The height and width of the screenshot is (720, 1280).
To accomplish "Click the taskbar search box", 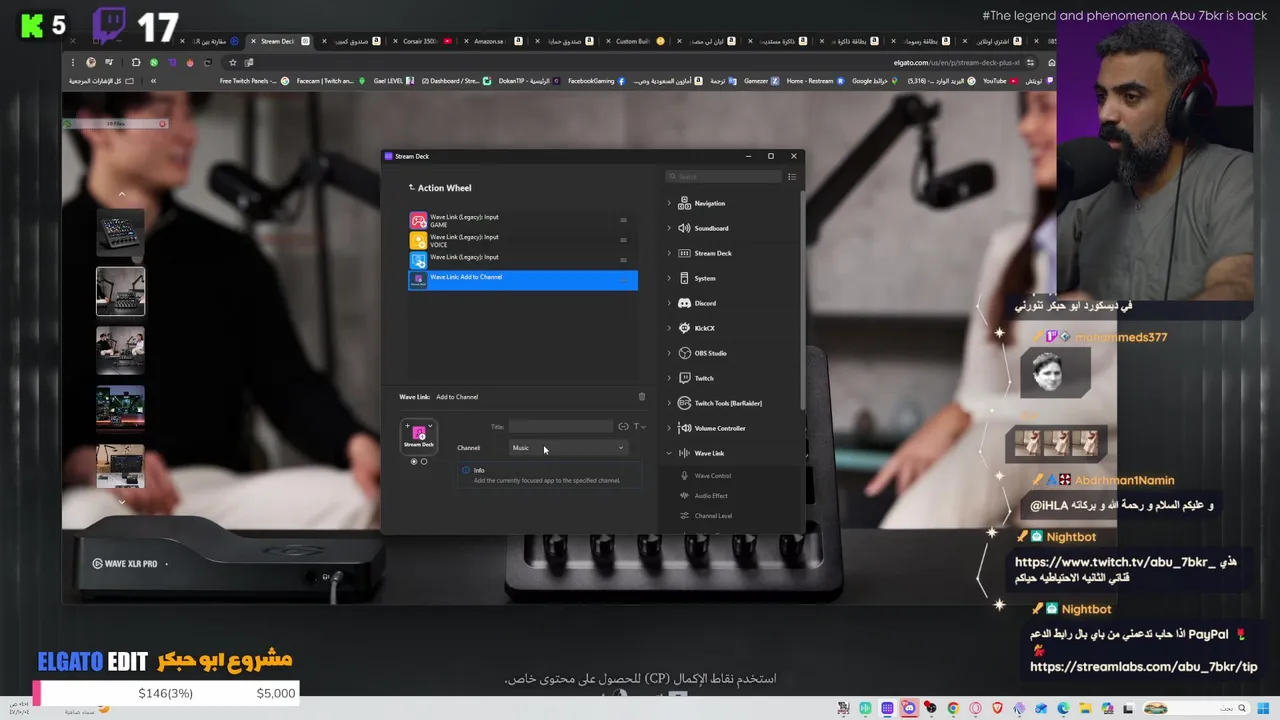I will 1196,708.
